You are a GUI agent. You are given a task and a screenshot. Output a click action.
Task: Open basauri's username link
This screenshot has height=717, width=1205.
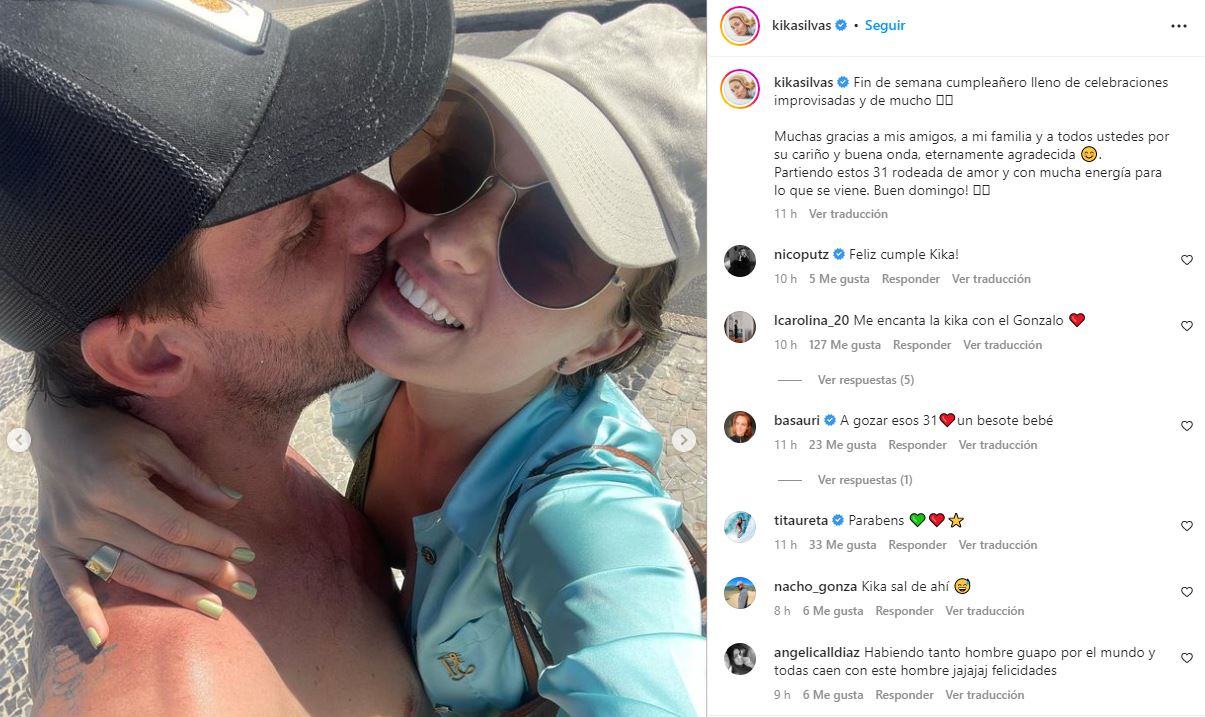[797, 421]
